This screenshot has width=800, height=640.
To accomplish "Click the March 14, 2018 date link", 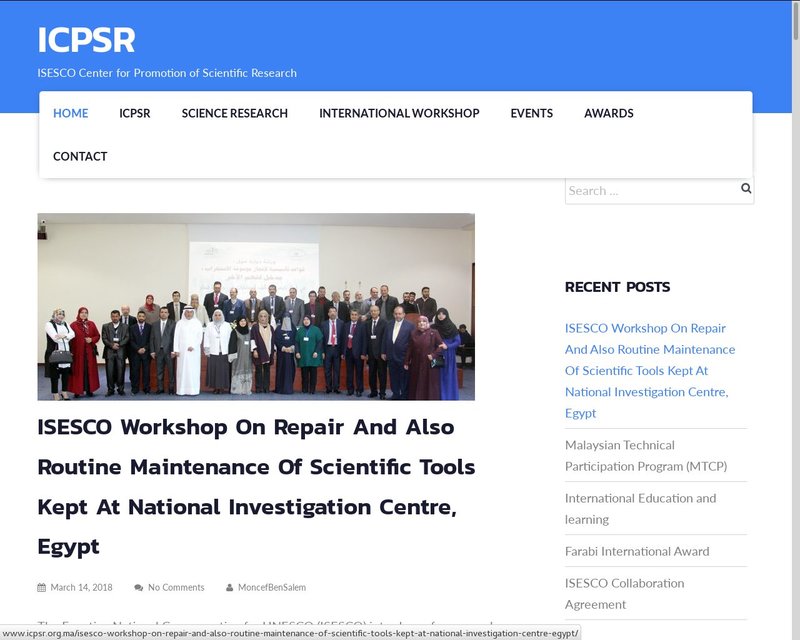I will coord(81,587).
